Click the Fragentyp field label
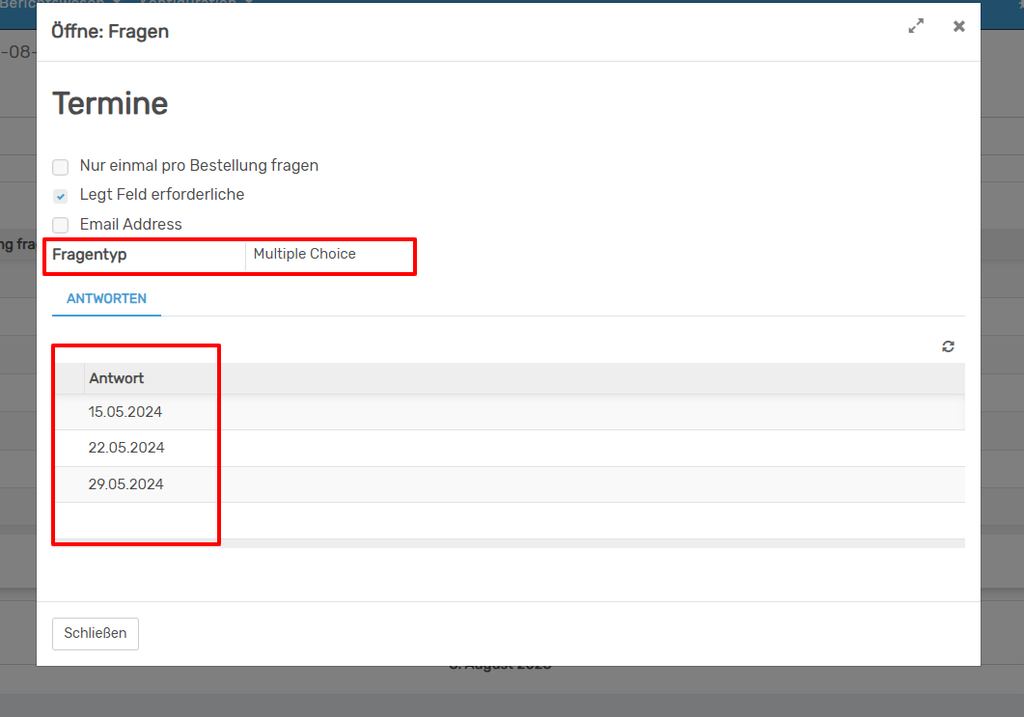The image size is (1024, 717). [x=90, y=255]
